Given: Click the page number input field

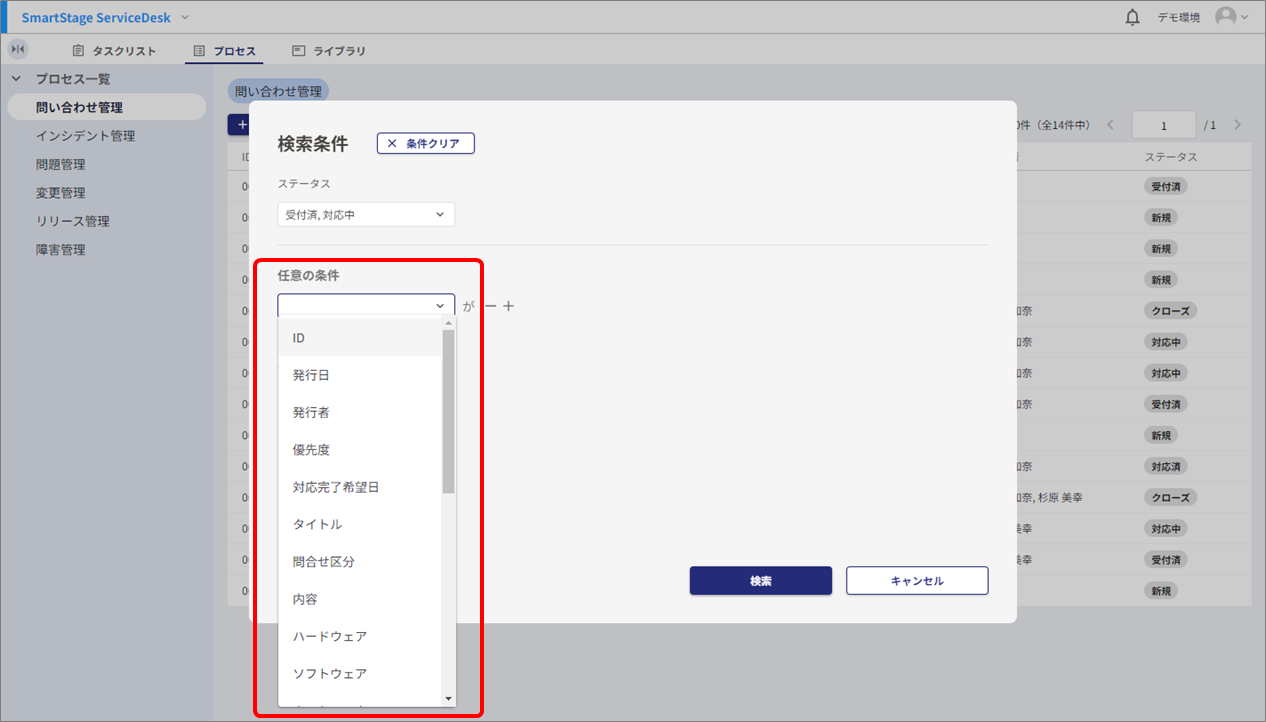Looking at the screenshot, I should (1163, 125).
